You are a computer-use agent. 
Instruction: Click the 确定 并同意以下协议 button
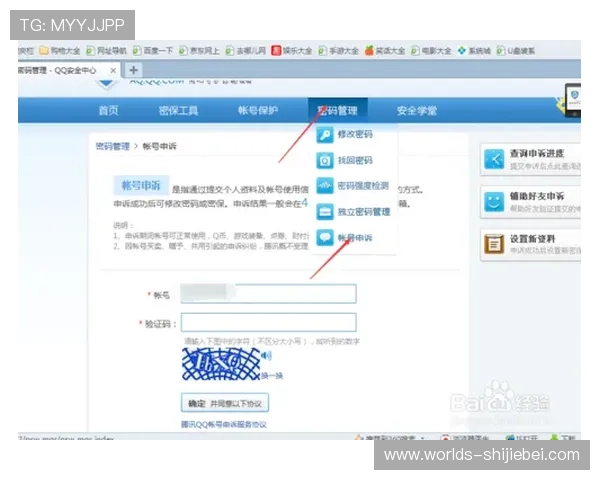click(225, 403)
